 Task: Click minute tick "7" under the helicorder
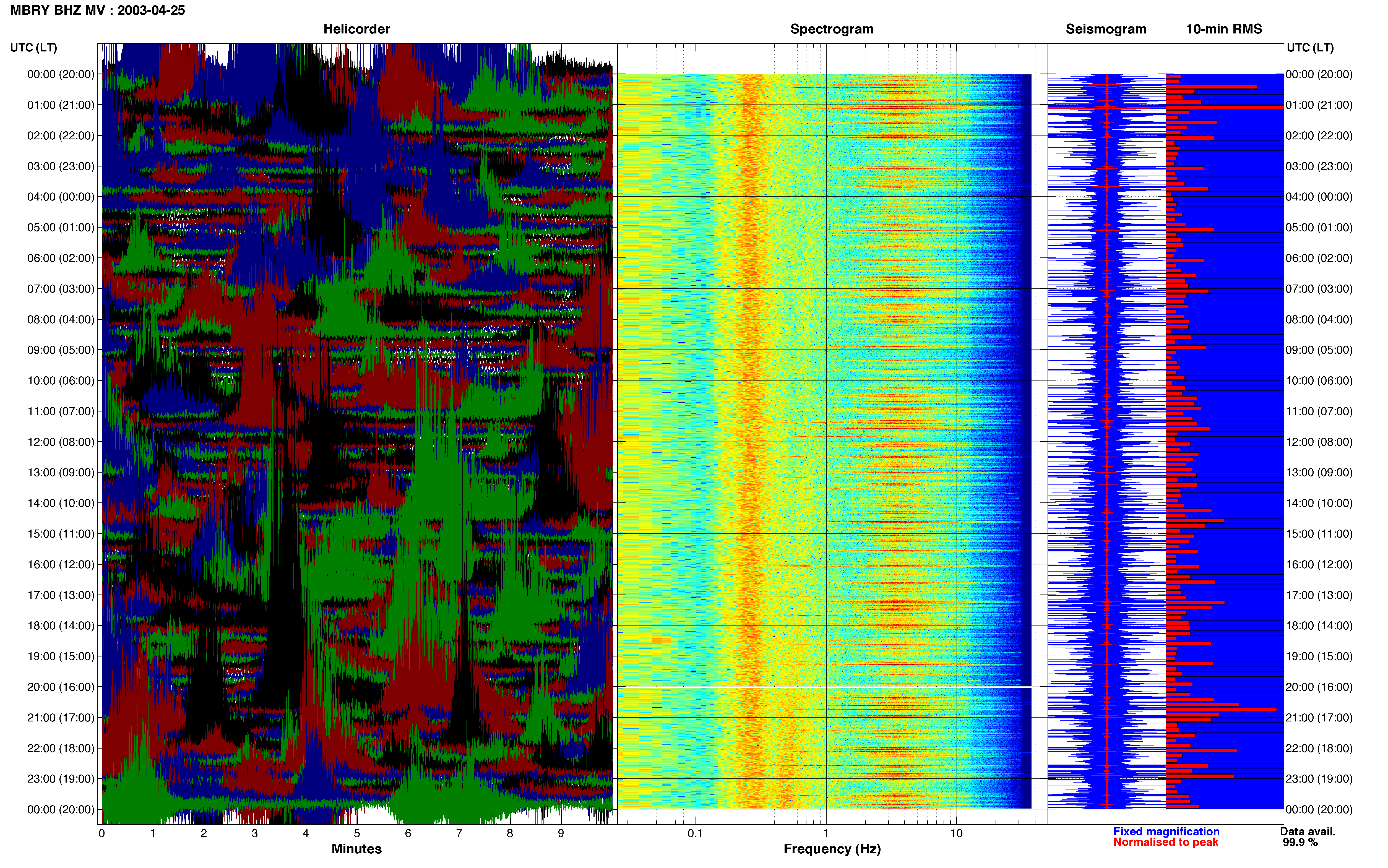pyautogui.click(x=459, y=833)
